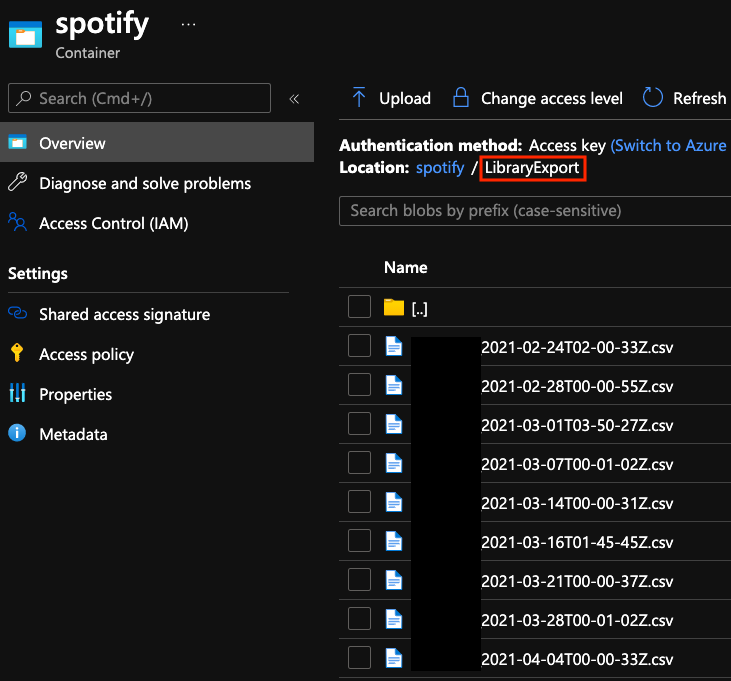Select checkbox for 2021-03-14T00-00-31Z.csv
The image size is (731, 681).
[x=359, y=502]
